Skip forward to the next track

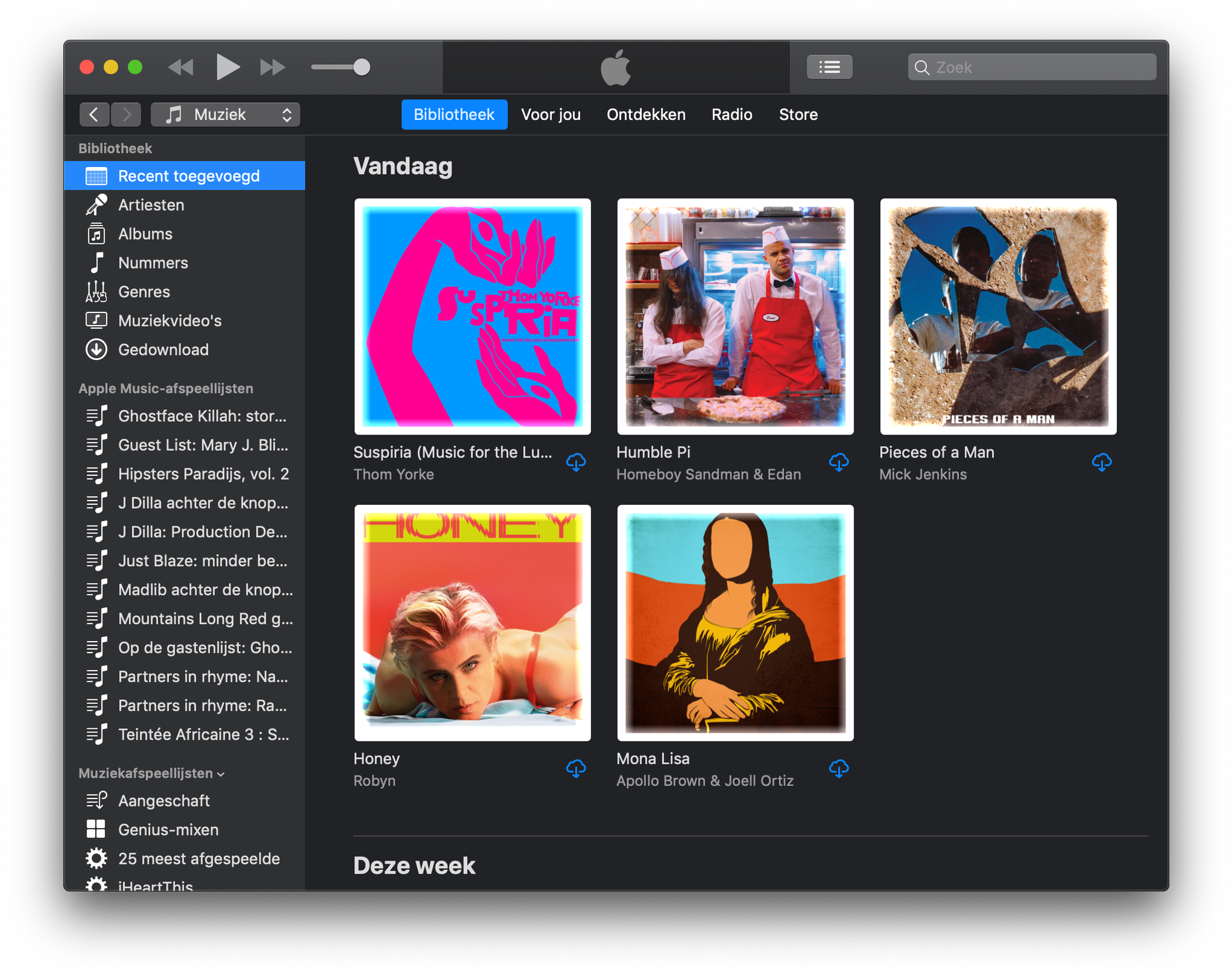(272, 67)
